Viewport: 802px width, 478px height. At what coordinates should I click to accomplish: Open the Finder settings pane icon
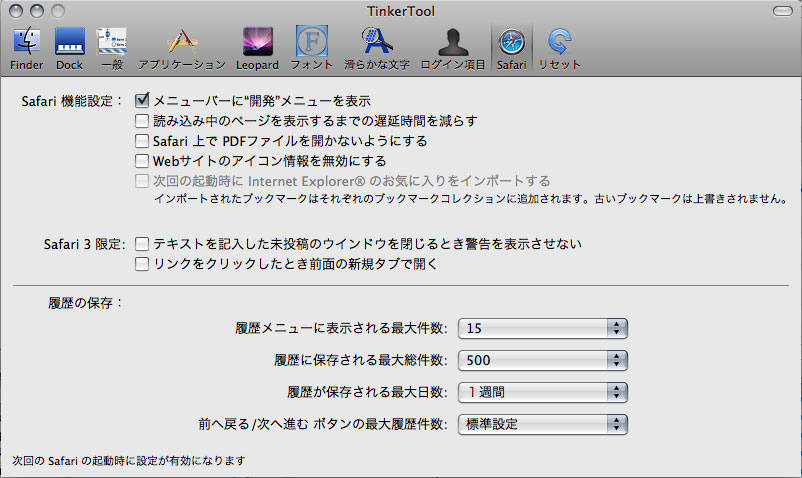[x=27, y=41]
